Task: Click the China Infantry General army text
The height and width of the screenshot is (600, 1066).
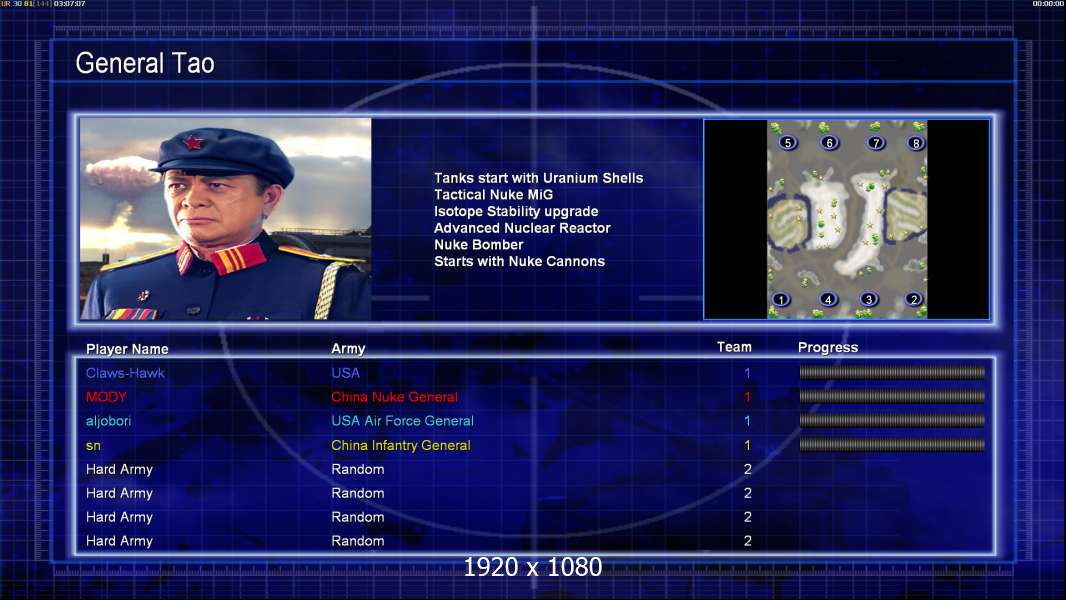Action: pyautogui.click(x=400, y=446)
